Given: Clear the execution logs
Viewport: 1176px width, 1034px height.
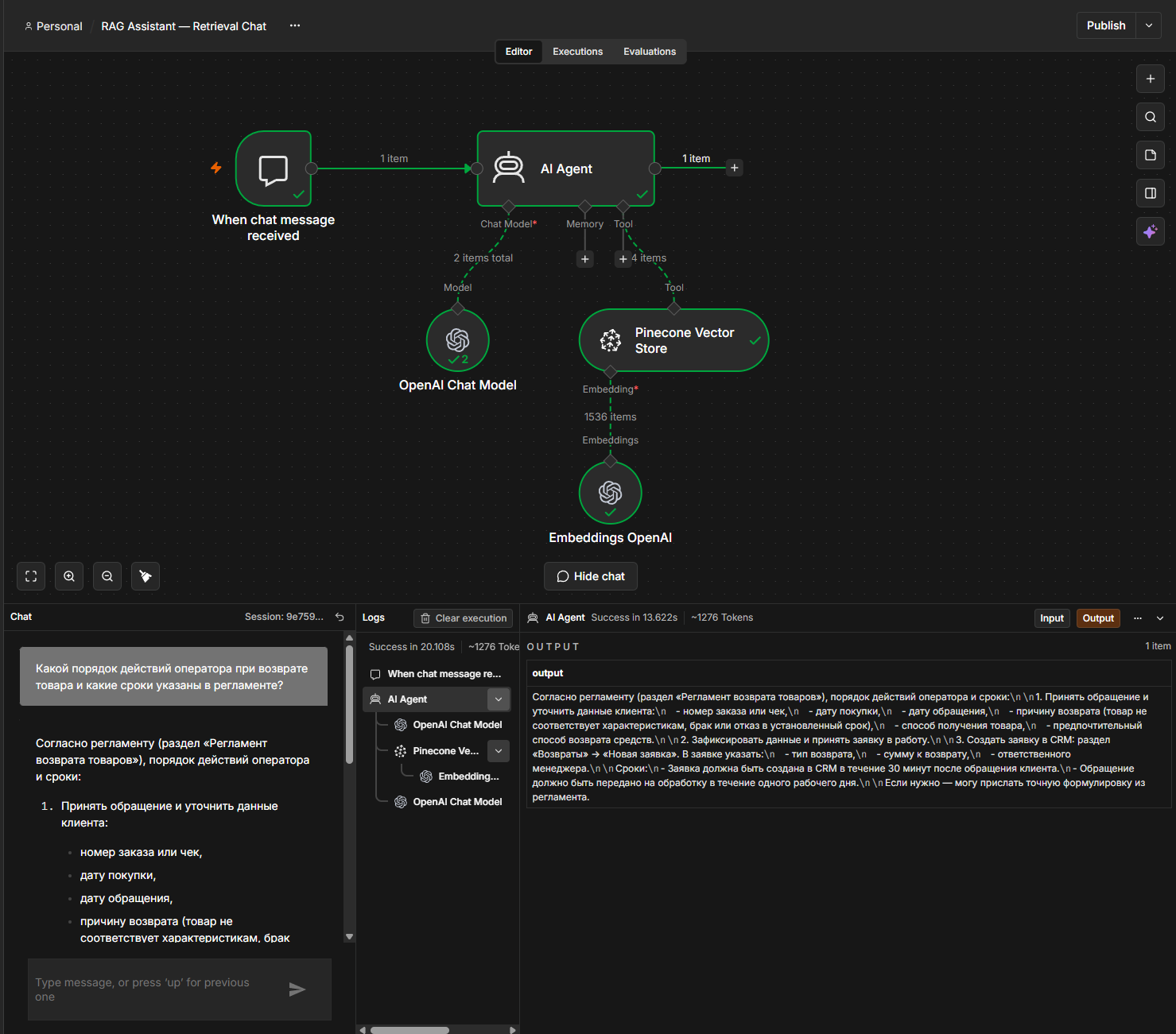Looking at the screenshot, I should 464,618.
